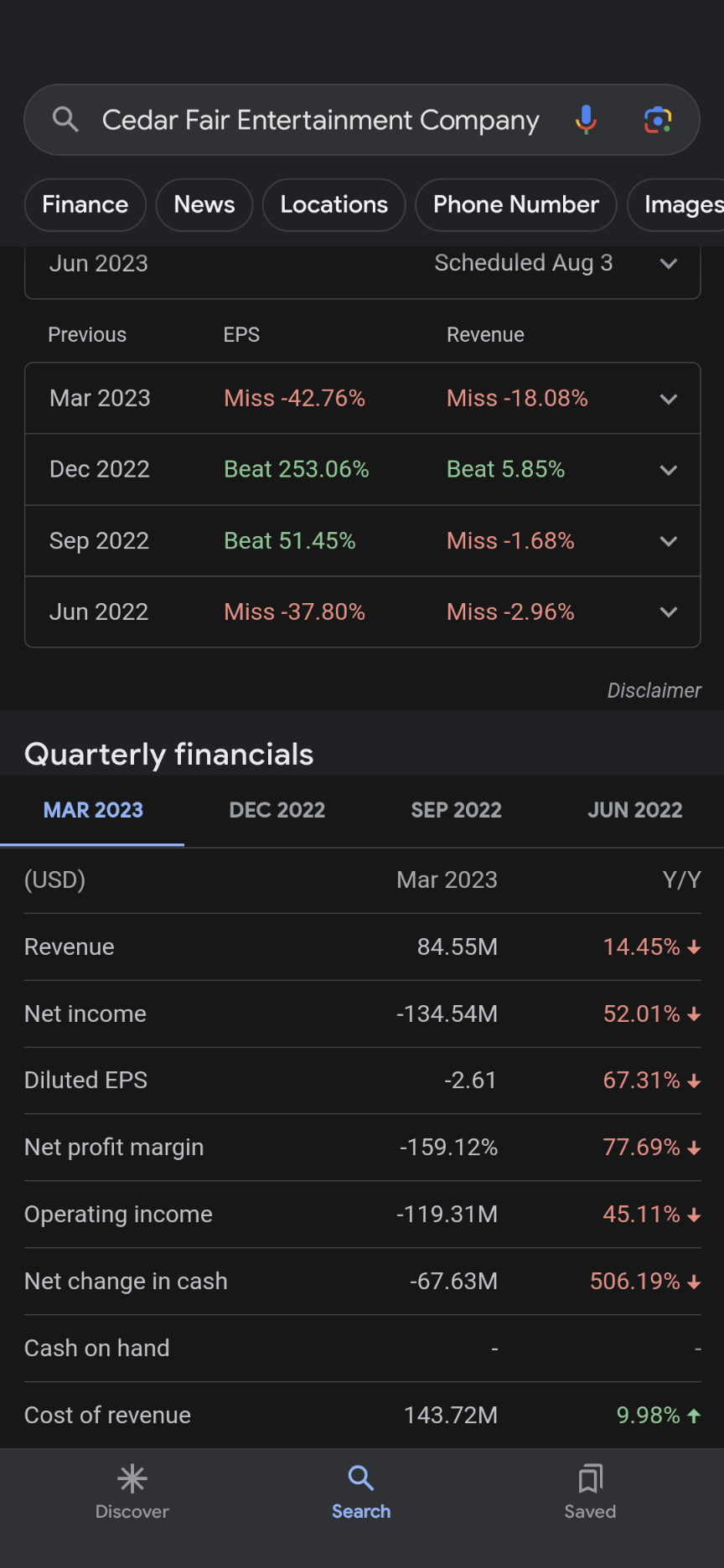Focus the Cedar Fair search text field
This screenshot has width=724, height=1568.
pyautogui.click(x=321, y=120)
